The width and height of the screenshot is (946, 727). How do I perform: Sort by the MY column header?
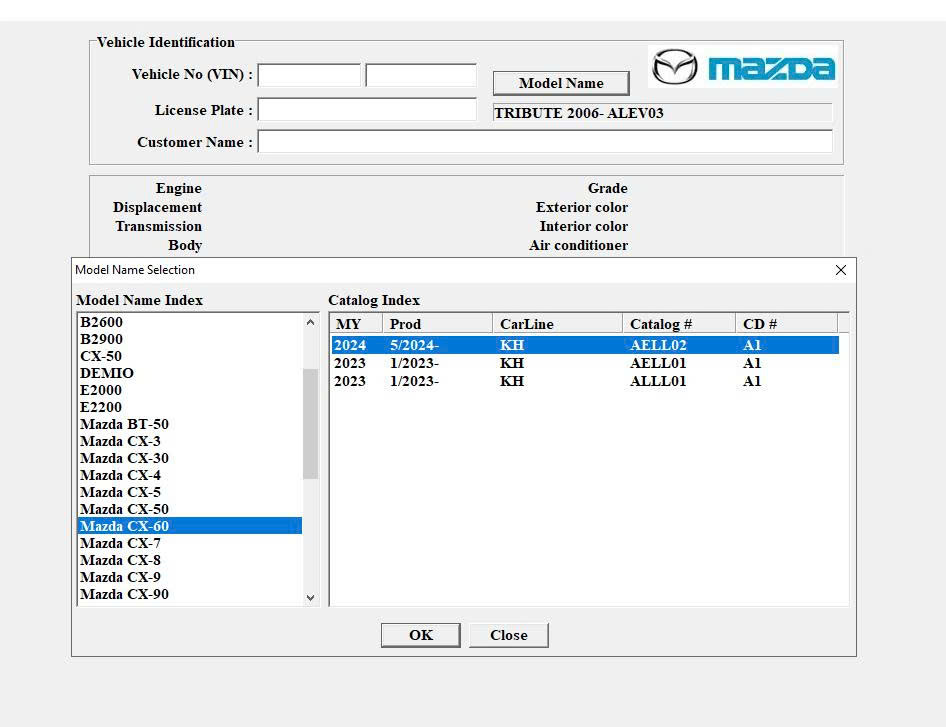356,324
